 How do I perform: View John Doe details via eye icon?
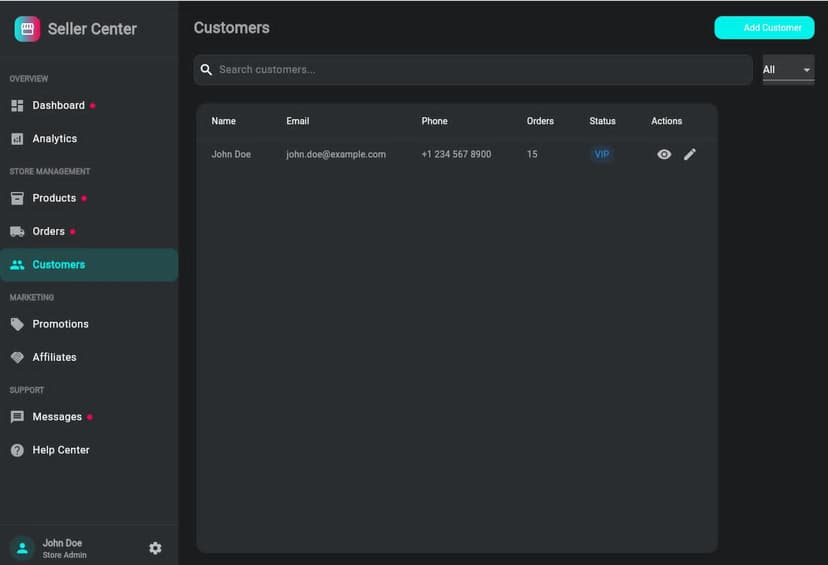click(x=664, y=154)
